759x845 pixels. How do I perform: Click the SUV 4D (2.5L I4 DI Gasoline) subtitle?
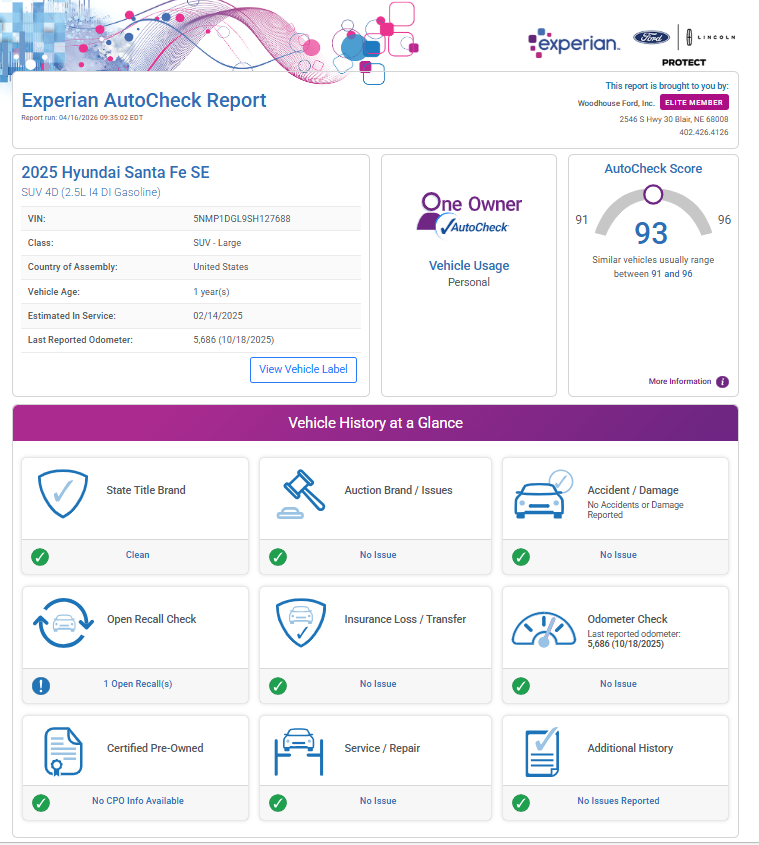tap(91, 192)
